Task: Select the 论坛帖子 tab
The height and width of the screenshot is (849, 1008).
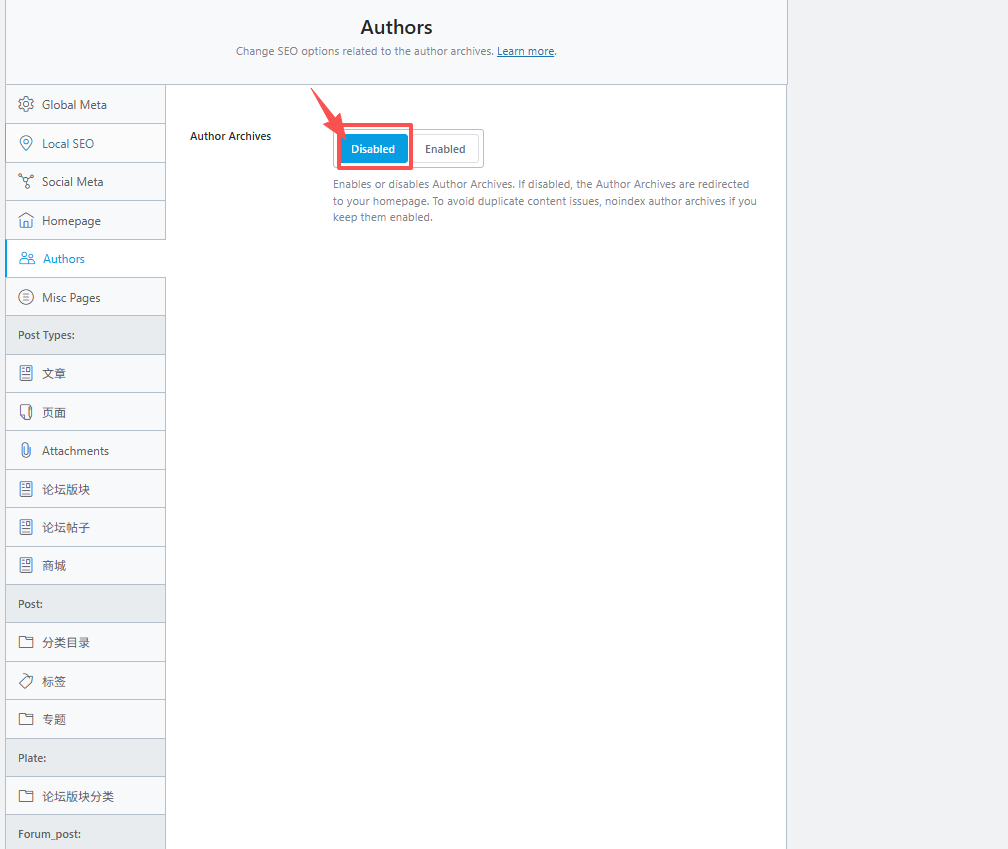Action: pyautogui.click(x=66, y=528)
